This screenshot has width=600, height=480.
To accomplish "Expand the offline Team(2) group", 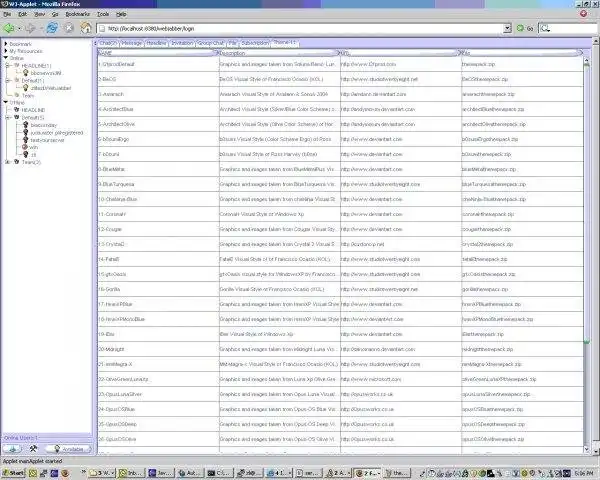I will [x=7, y=162].
